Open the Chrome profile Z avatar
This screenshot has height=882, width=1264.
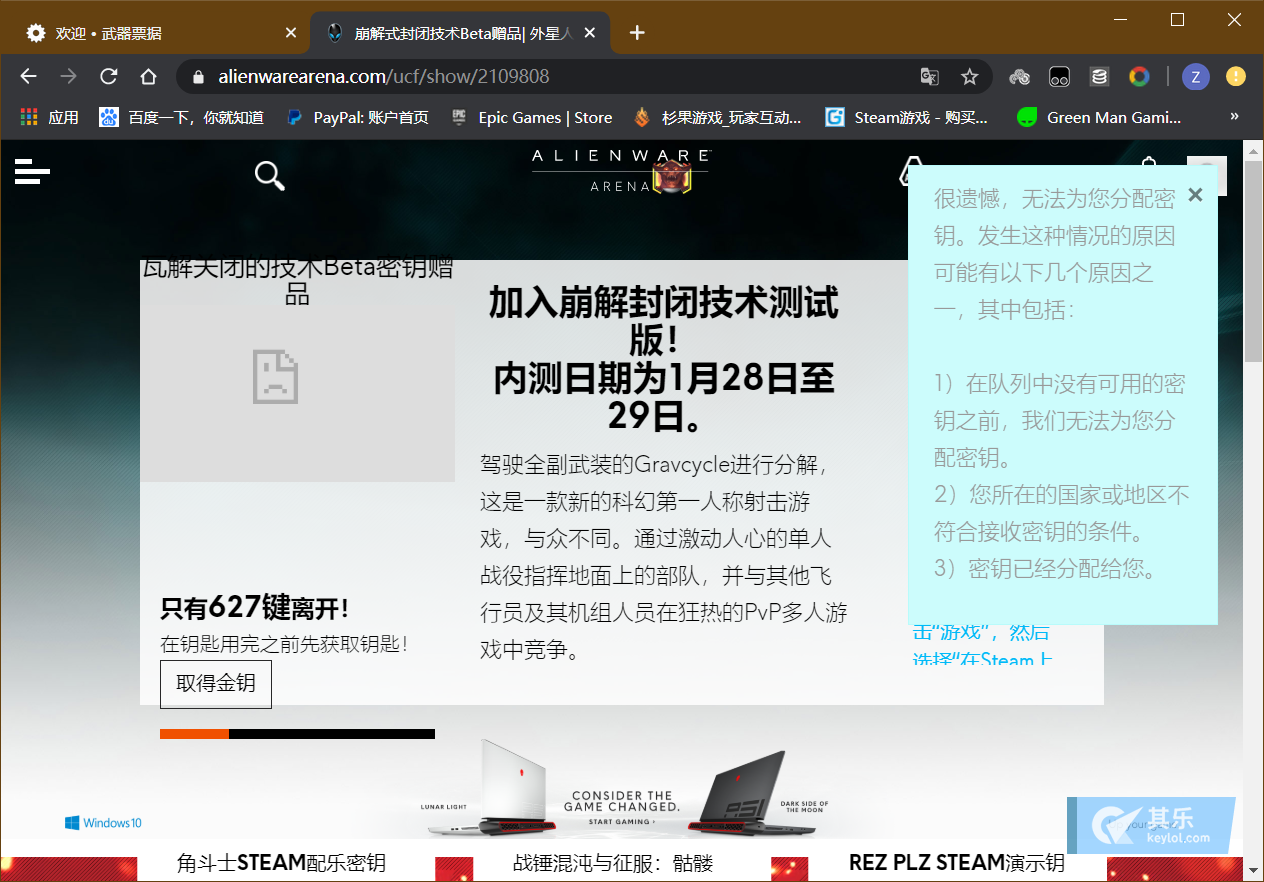pyautogui.click(x=1196, y=76)
